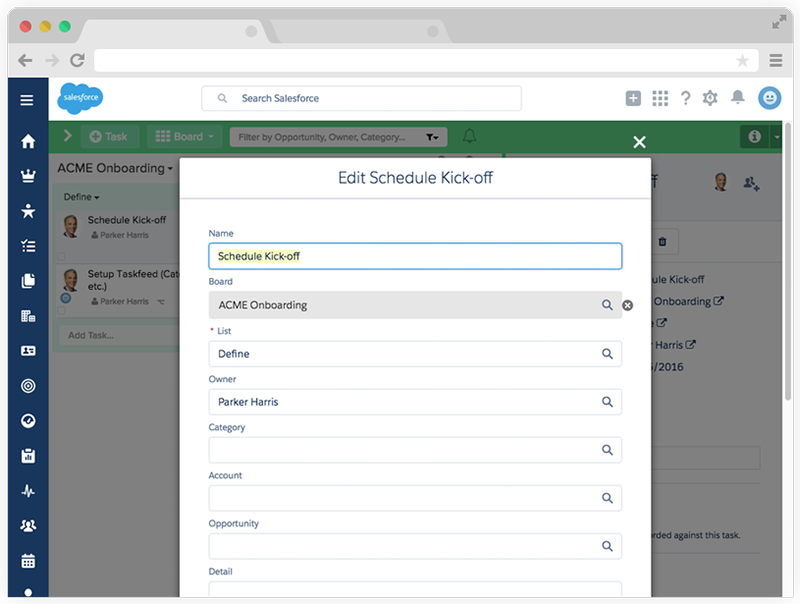The image size is (800, 604).
Task: Click the add follower person-plus icon
Action: click(751, 183)
